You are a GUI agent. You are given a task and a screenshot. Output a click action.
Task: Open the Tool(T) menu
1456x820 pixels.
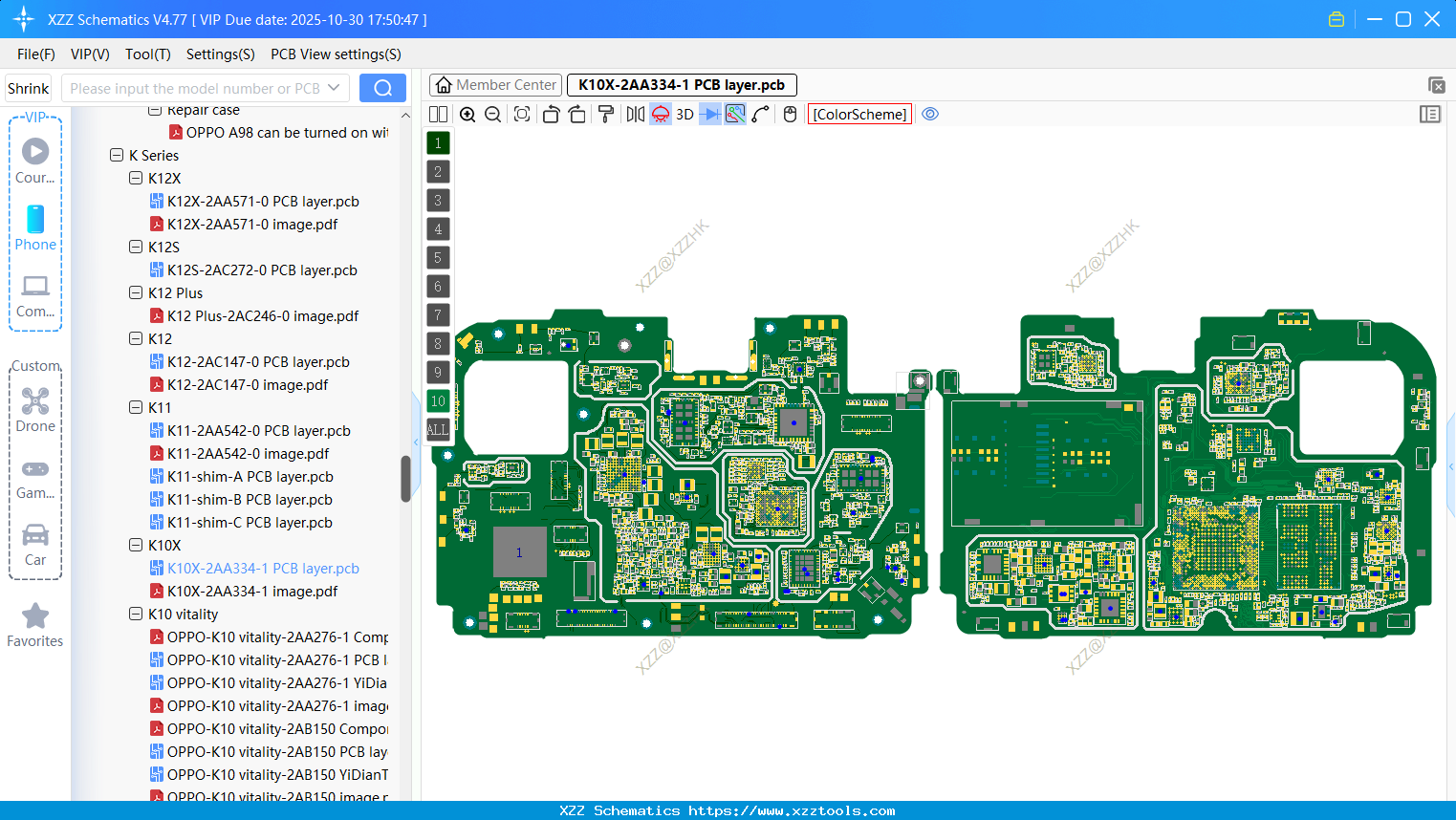(148, 54)
